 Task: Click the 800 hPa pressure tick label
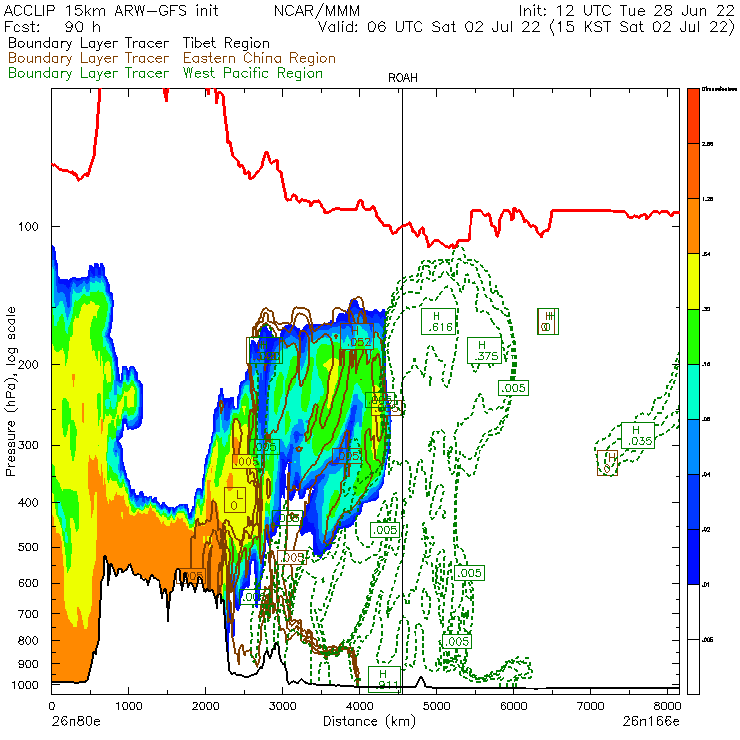point(28,641)
